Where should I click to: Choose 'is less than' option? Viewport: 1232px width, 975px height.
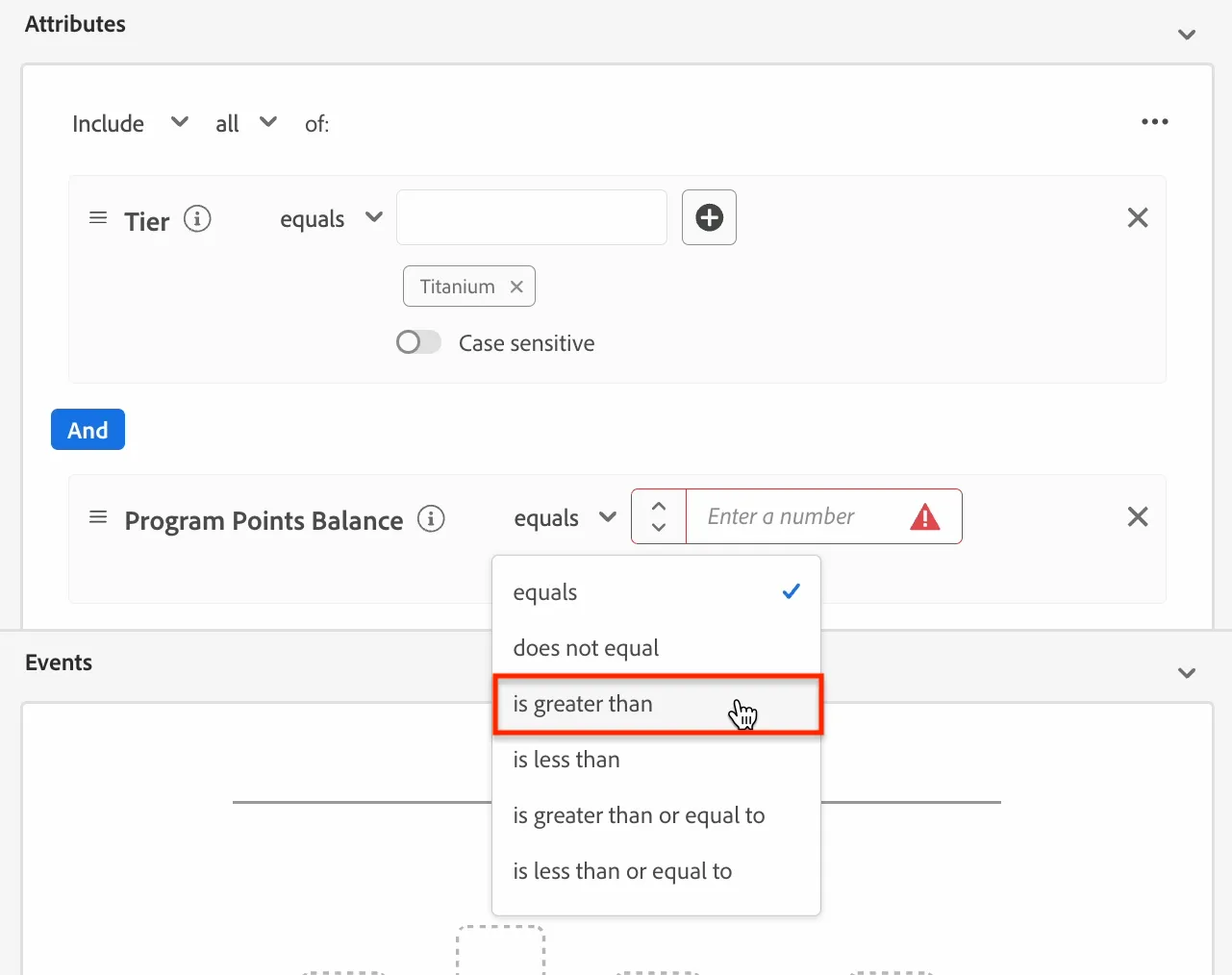(657, 760)
